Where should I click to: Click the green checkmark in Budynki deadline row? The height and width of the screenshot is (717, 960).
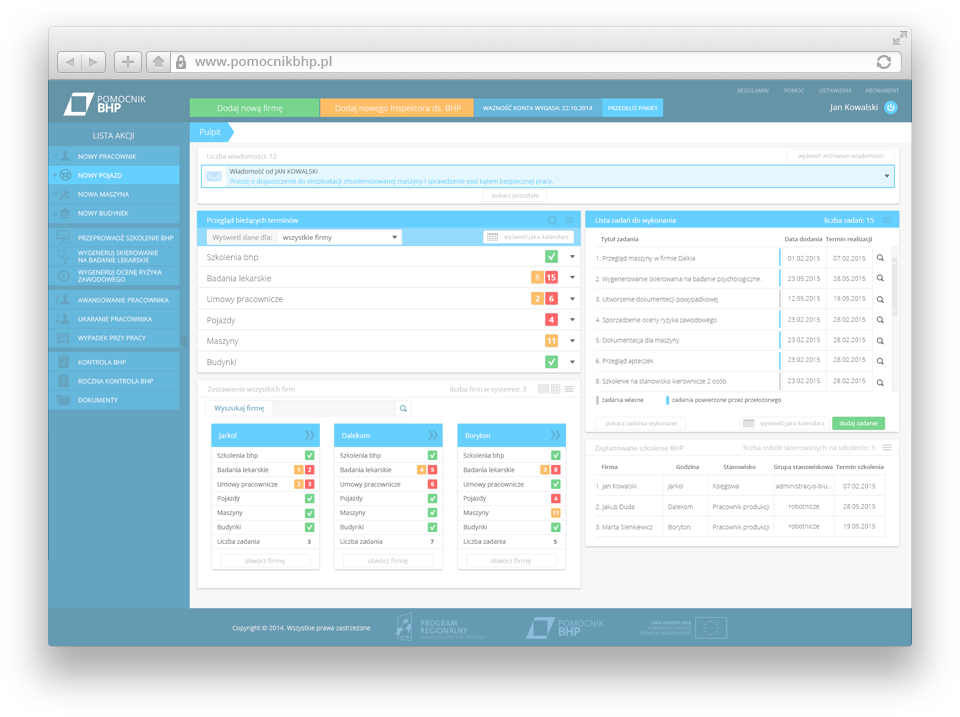551,362
